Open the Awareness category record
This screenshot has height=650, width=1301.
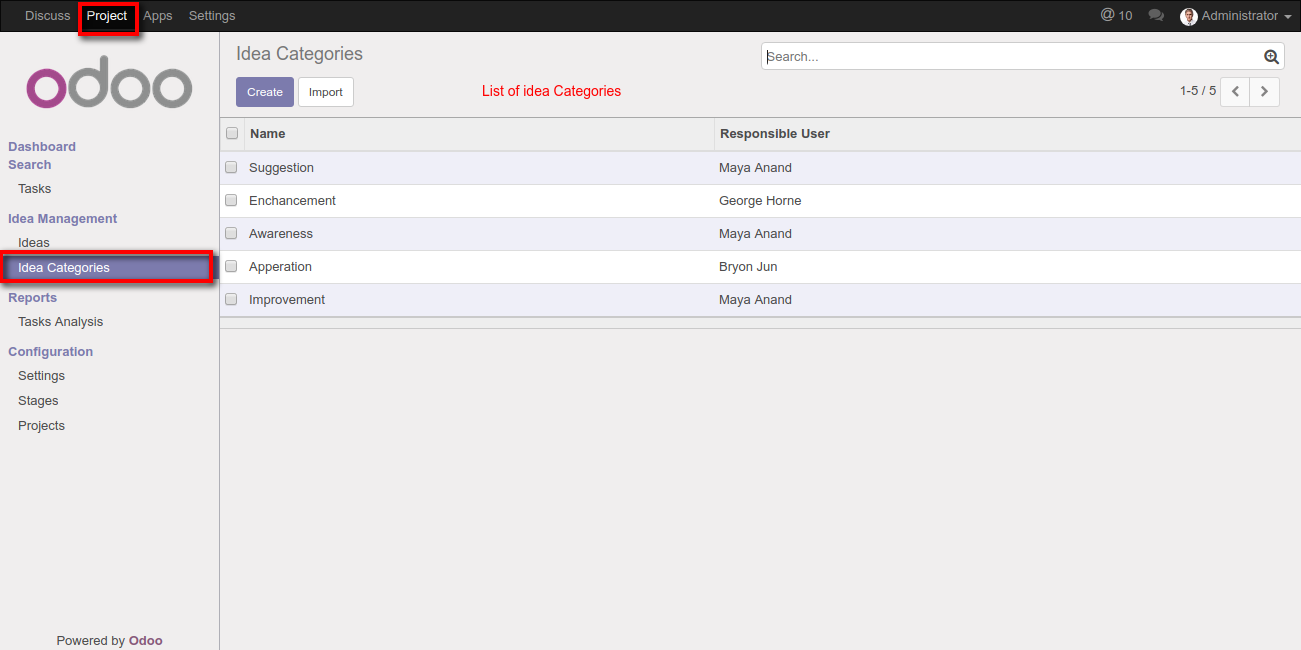(x=281, y=234)
